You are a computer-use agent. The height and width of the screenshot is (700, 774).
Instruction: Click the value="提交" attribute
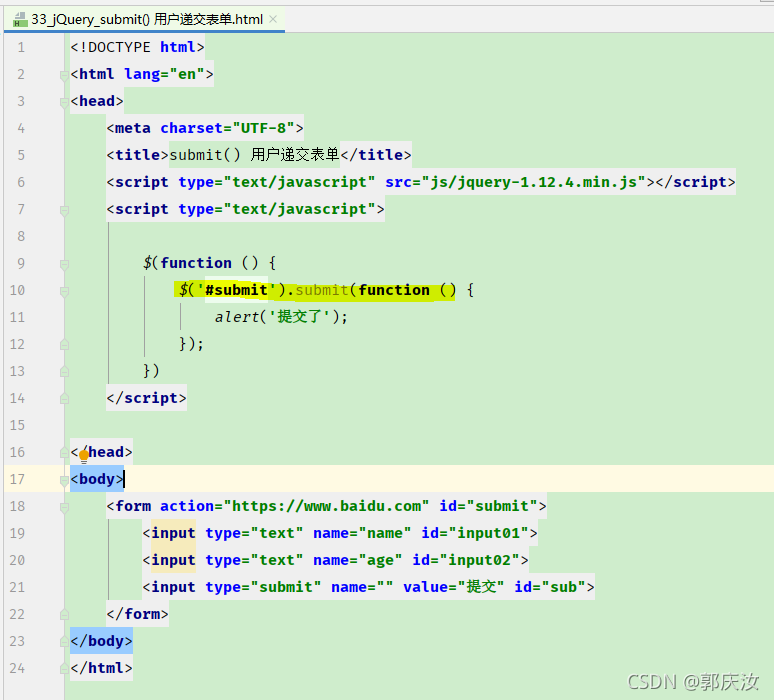454,587
